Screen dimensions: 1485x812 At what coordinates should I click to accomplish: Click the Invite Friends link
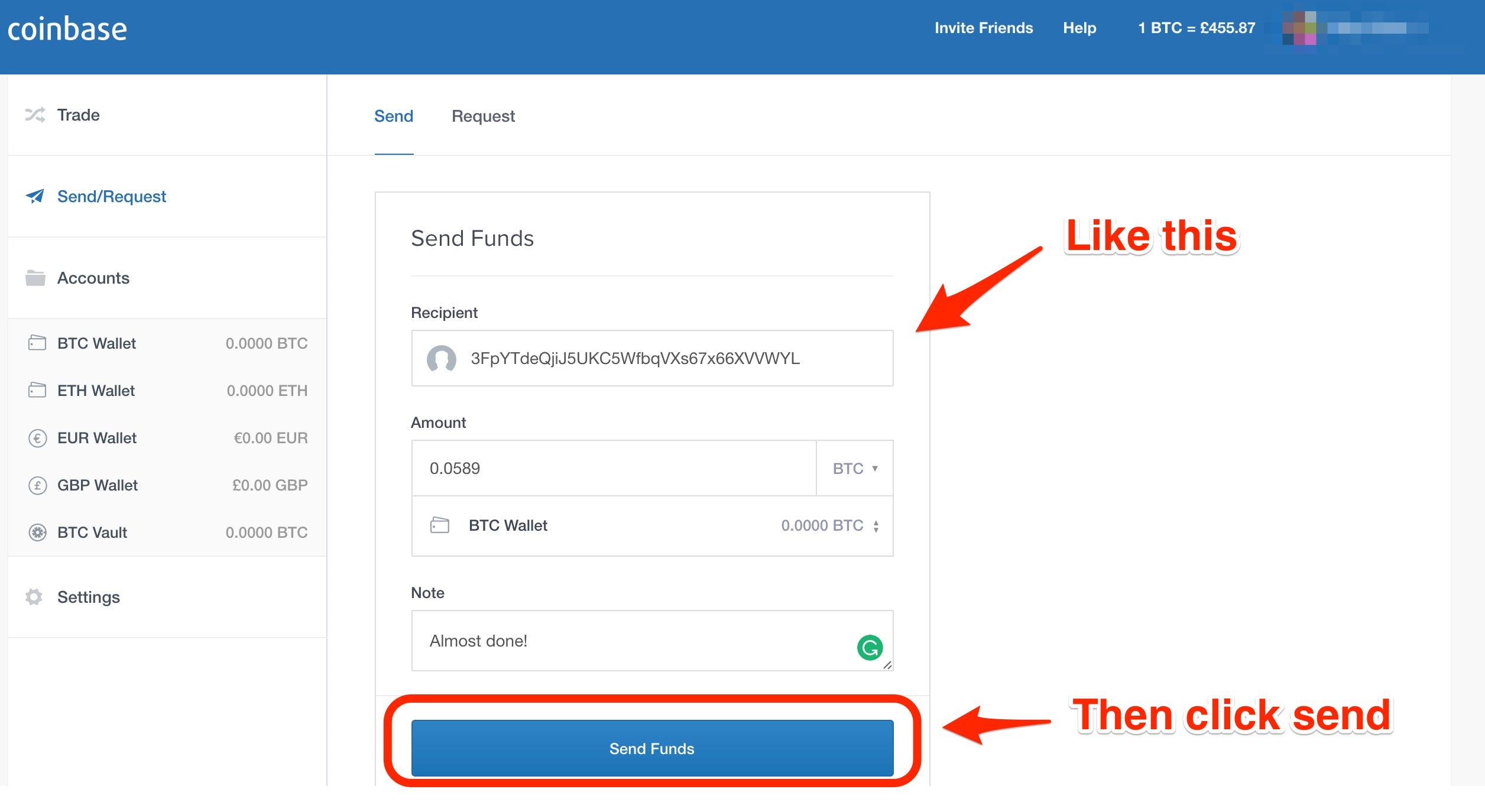tap(983, 27)
